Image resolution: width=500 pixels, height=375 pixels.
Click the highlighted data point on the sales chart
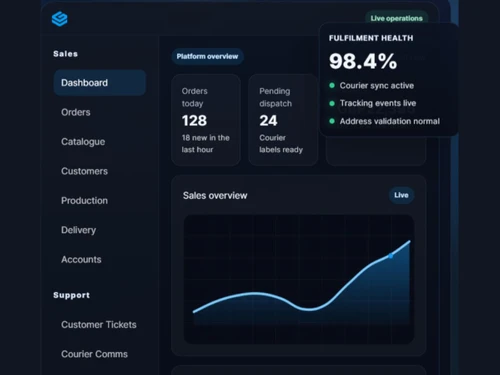coord(391,256)
